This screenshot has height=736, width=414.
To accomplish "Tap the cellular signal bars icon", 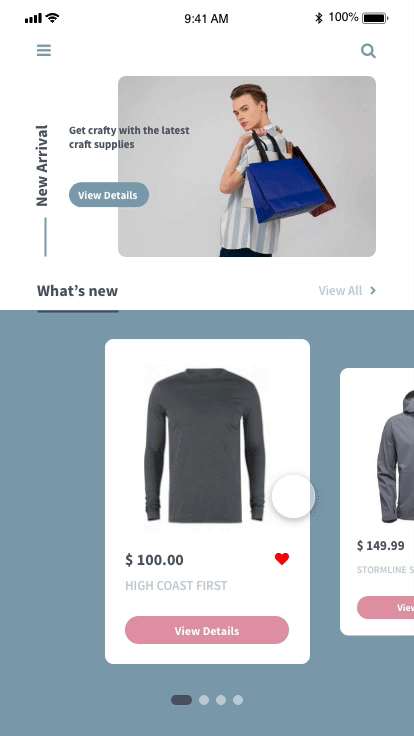I will 33,19.
